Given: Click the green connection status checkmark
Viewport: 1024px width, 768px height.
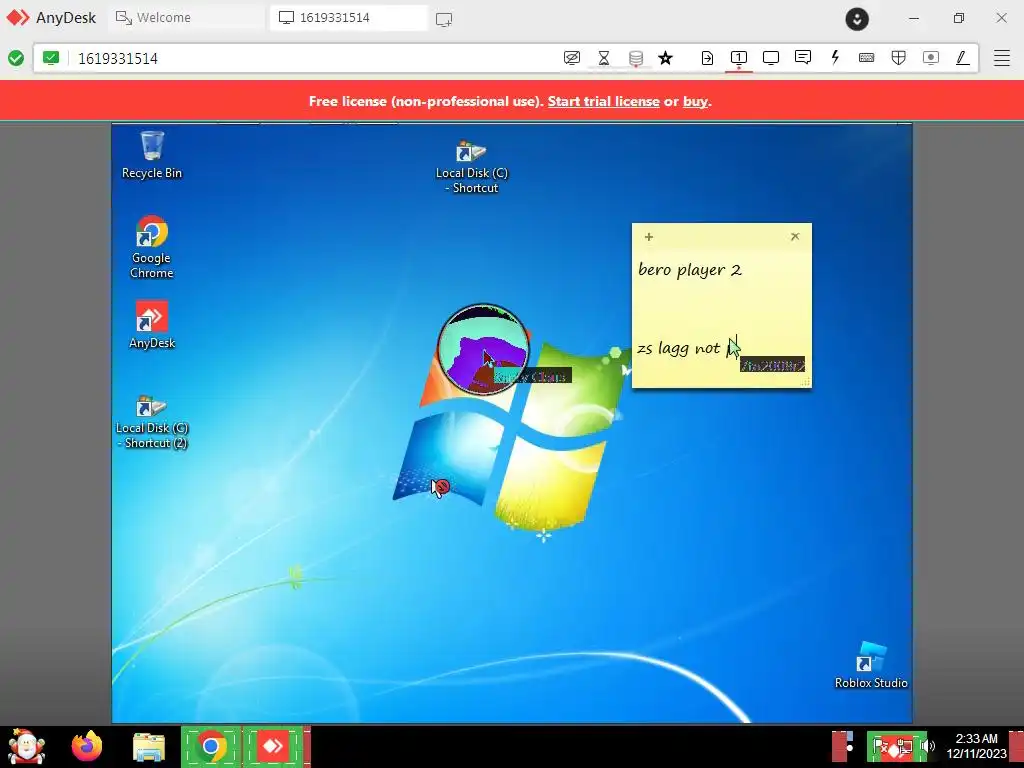Looking at the screenshot, I should (16, 58).
